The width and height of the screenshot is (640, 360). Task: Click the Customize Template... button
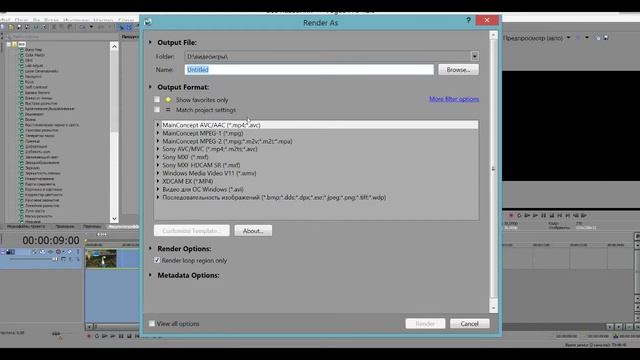192,231
